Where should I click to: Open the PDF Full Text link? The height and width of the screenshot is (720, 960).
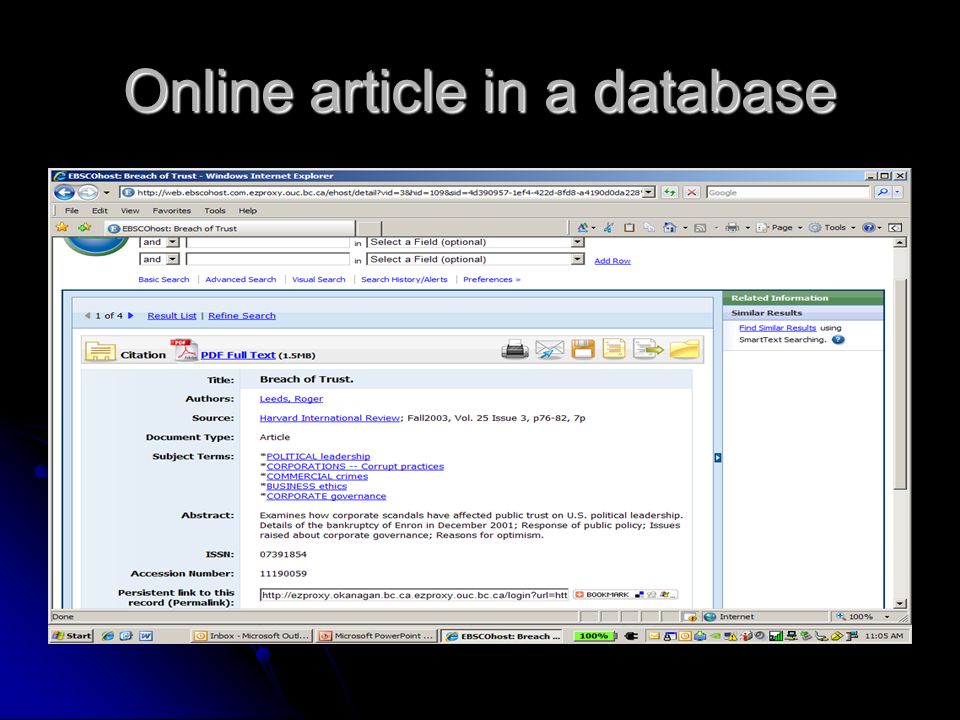tap(238, 355)
